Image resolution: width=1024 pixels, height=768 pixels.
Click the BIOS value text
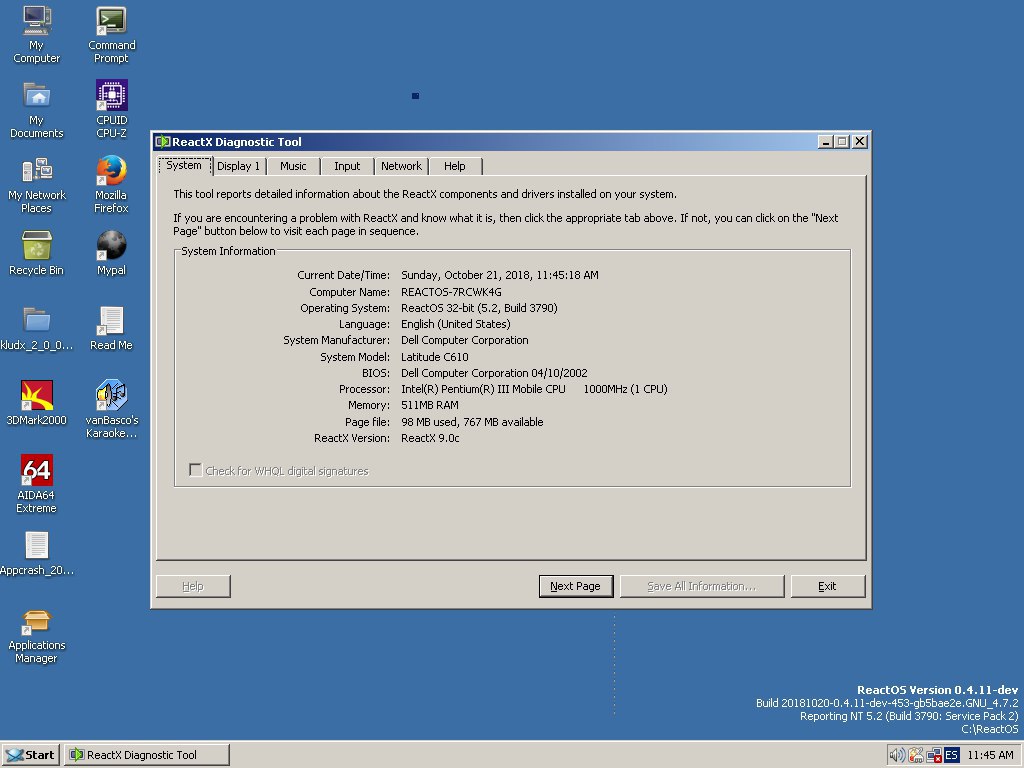(x=494, y=373)
